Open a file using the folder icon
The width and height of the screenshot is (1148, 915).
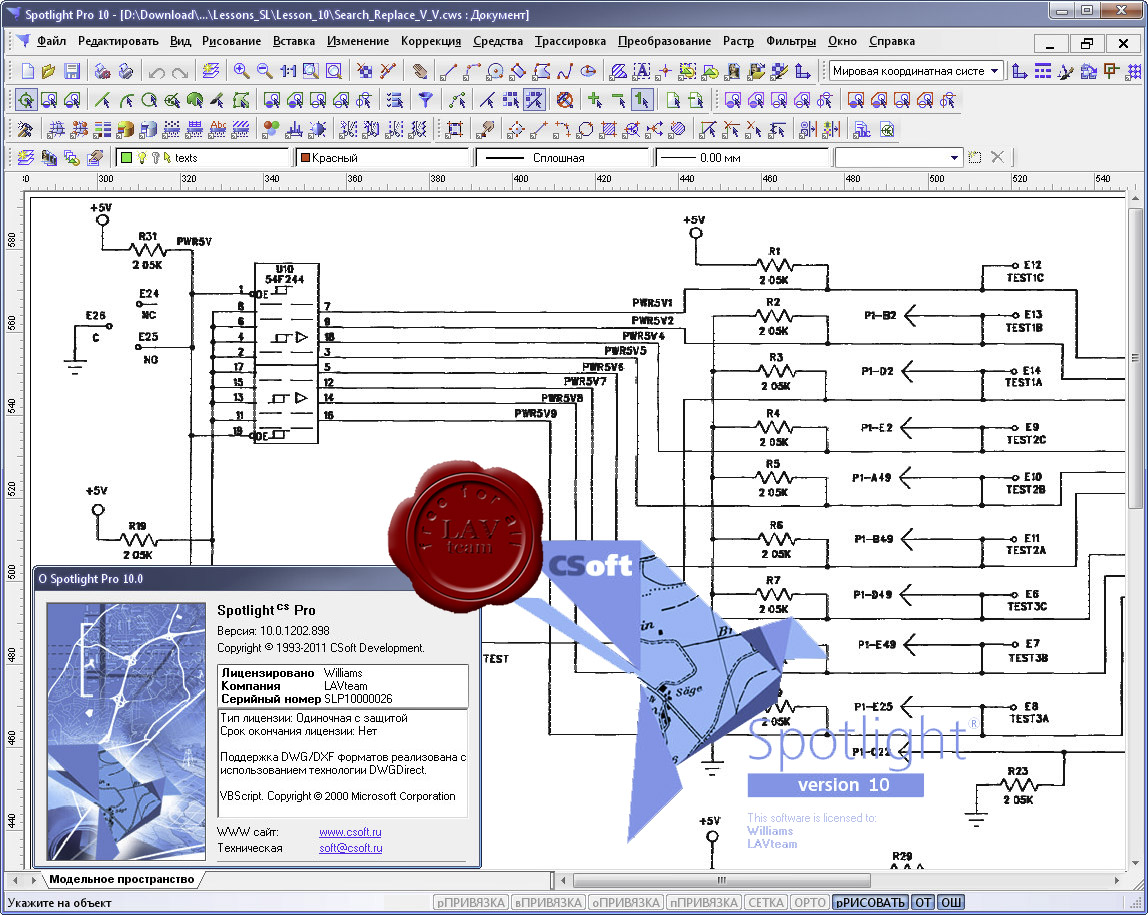[x=49, y=71]
